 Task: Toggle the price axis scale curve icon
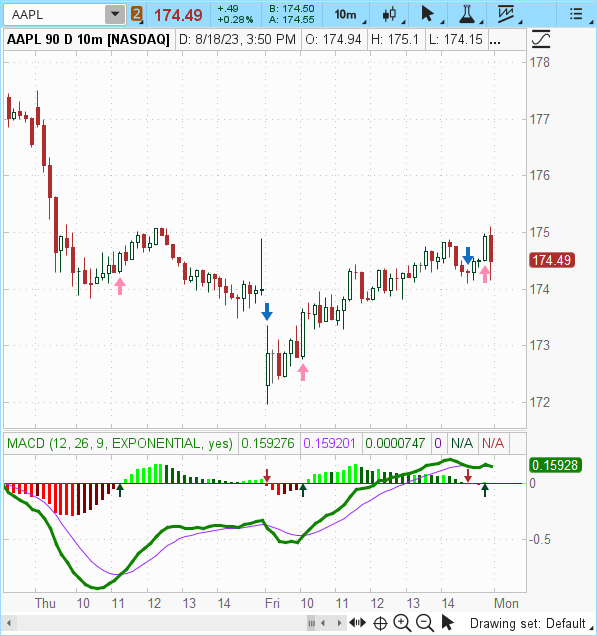coord(541,39)
